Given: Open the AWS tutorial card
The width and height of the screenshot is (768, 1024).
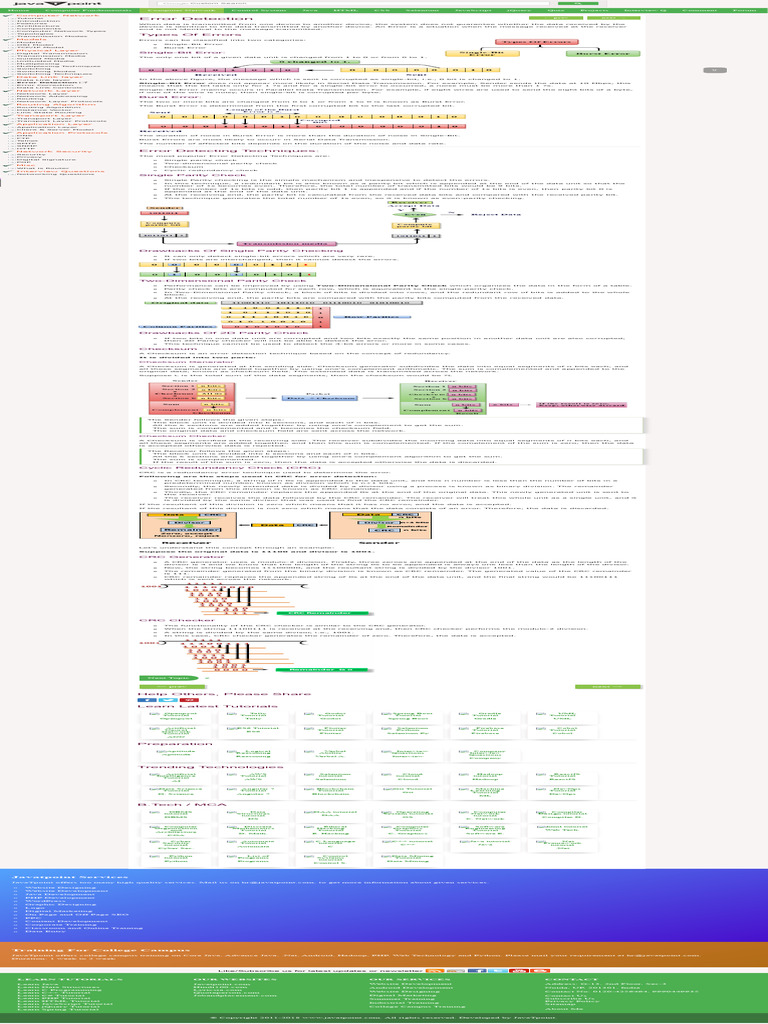Looking at the screenshot, I should 253,777.
